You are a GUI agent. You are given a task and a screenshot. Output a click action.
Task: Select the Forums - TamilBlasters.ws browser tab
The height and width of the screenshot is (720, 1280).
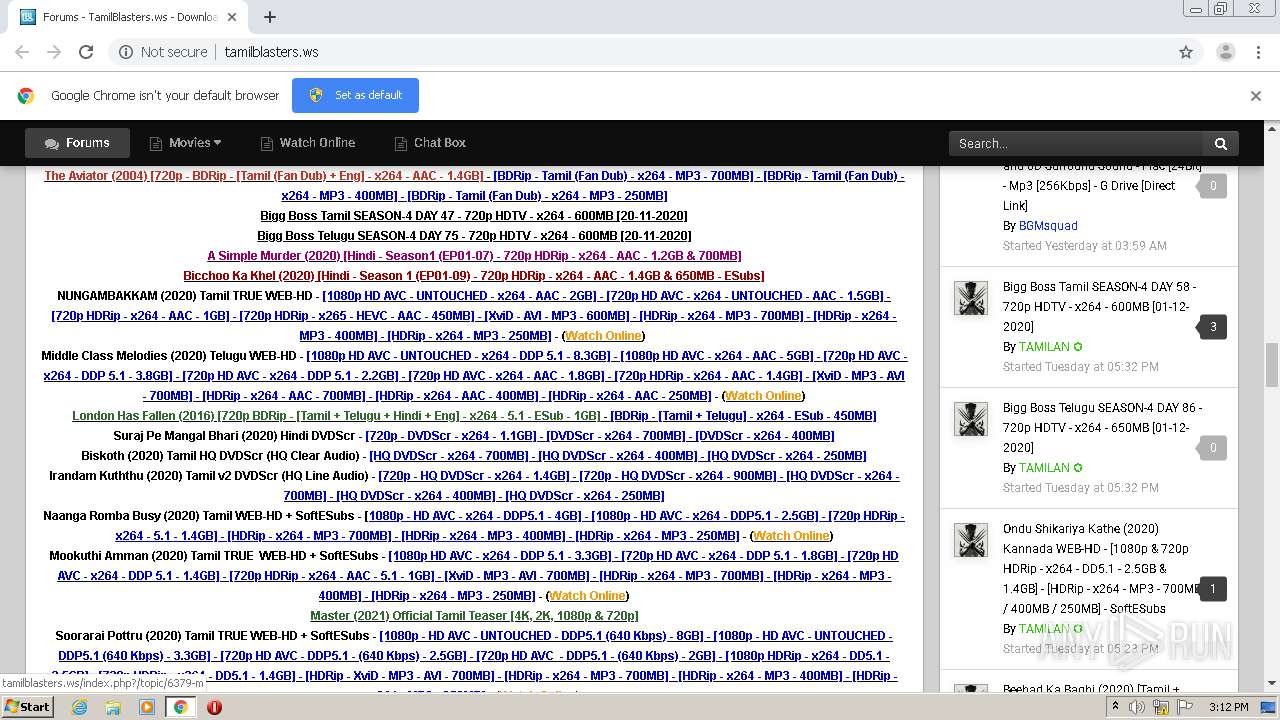click(x=130, y=17)
